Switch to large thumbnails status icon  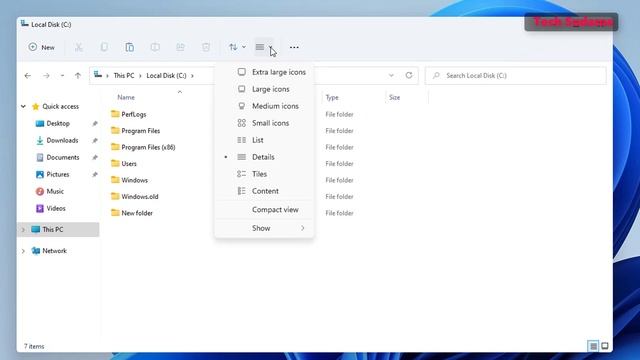[x=605, y=346]
